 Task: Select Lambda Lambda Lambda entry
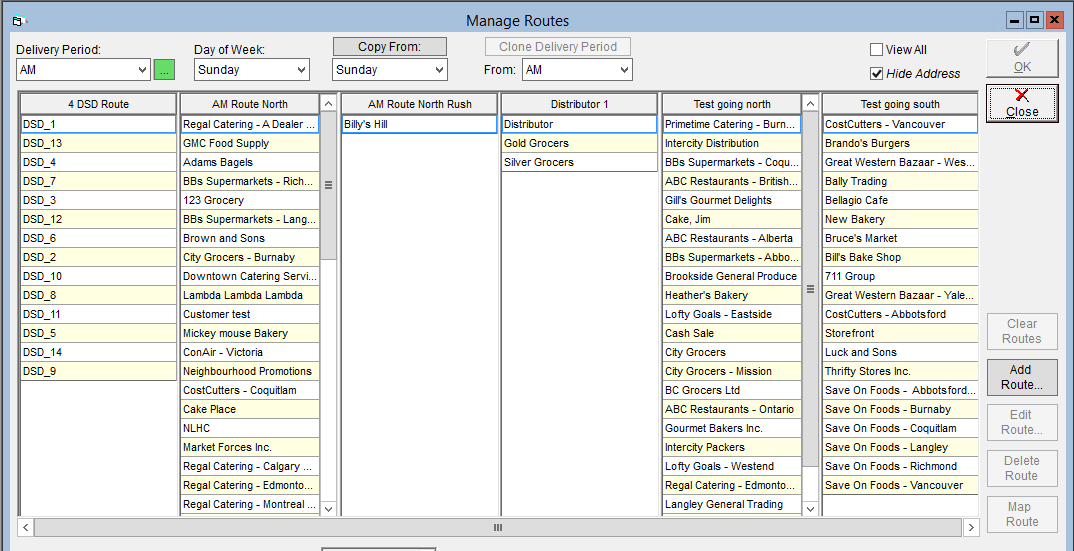coord(250,295)
